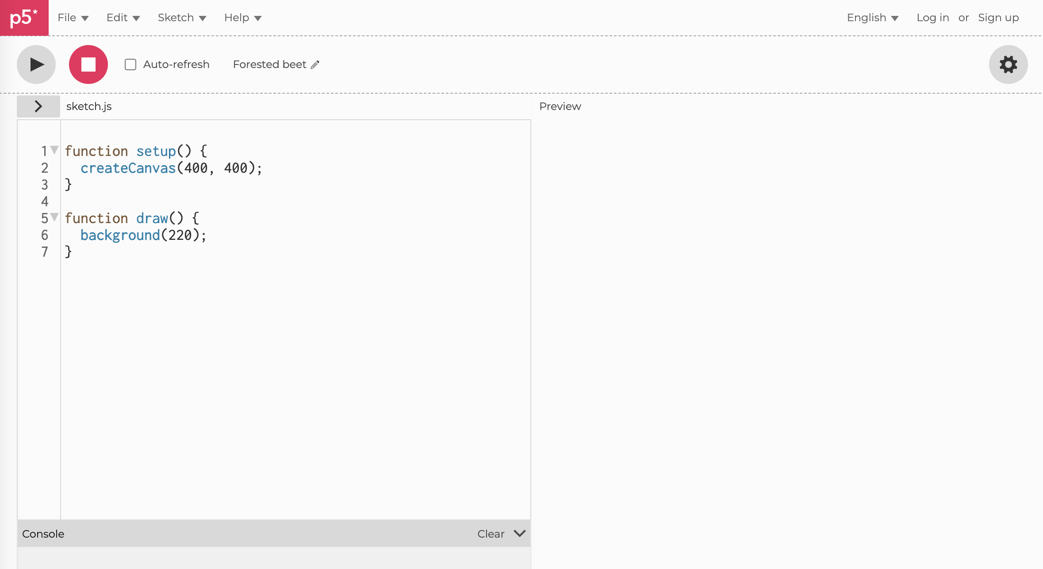Click the Forested beet sketch name
This screenshot has height=569, width=1043.
pos(269,65)
